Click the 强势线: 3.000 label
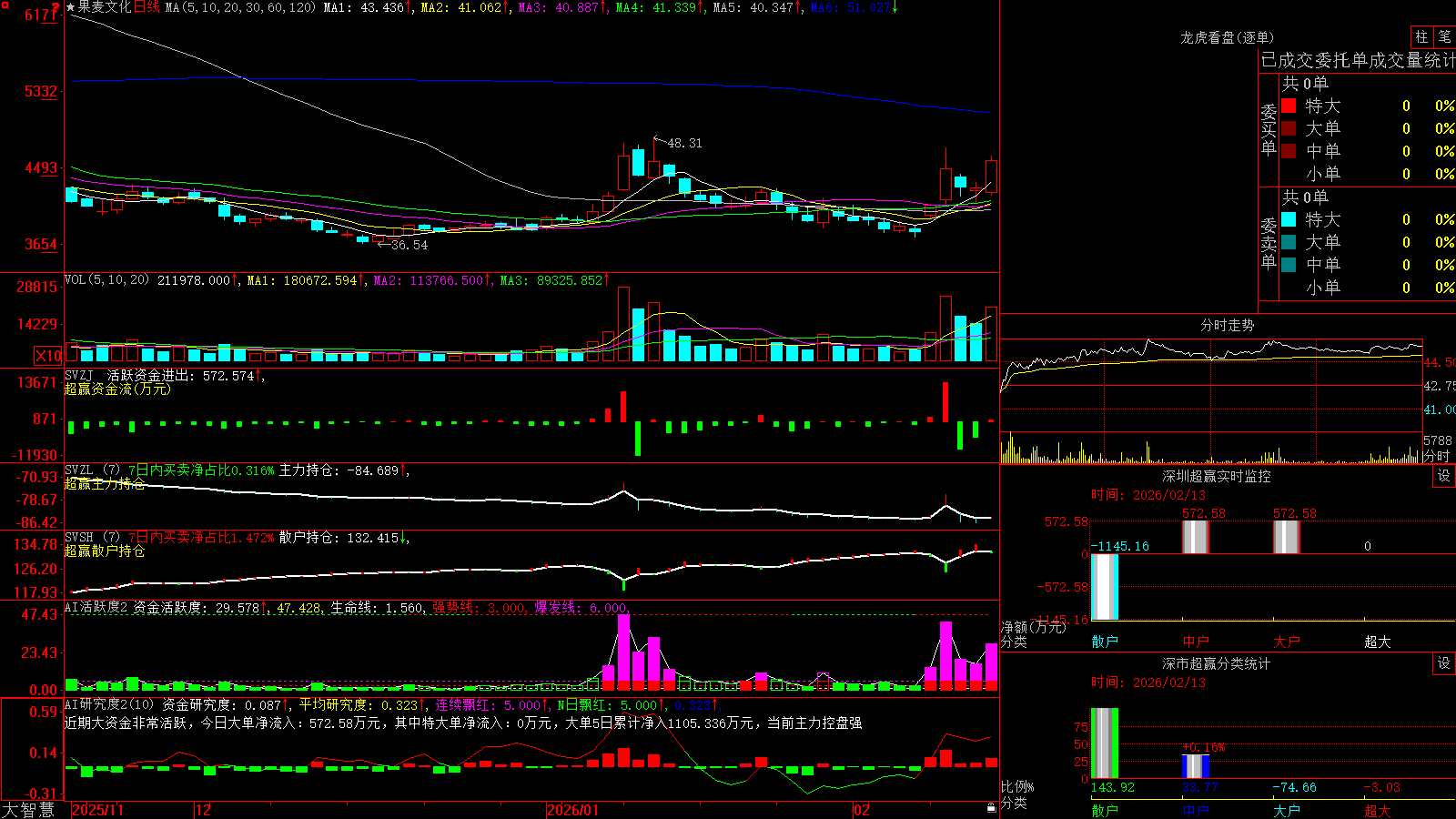The image size is (1456, 819). 479,608
